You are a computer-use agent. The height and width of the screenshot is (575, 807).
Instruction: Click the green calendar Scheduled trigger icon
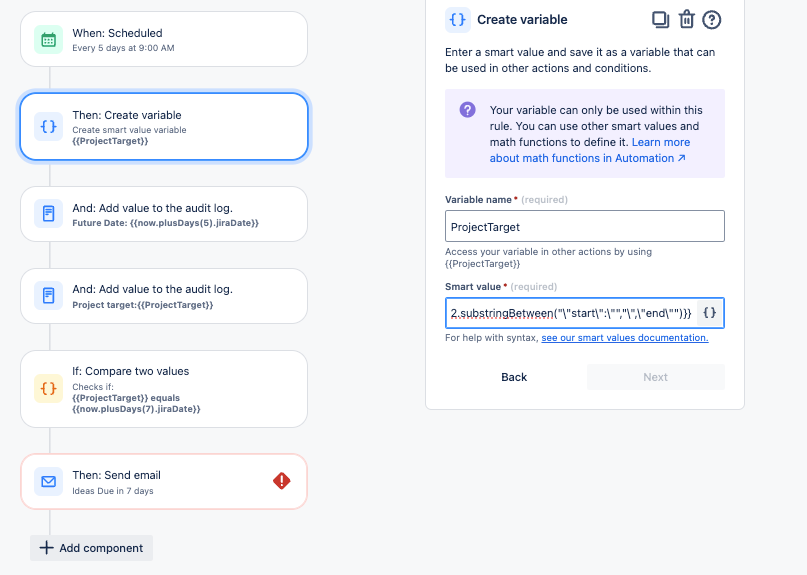point(48,40)
